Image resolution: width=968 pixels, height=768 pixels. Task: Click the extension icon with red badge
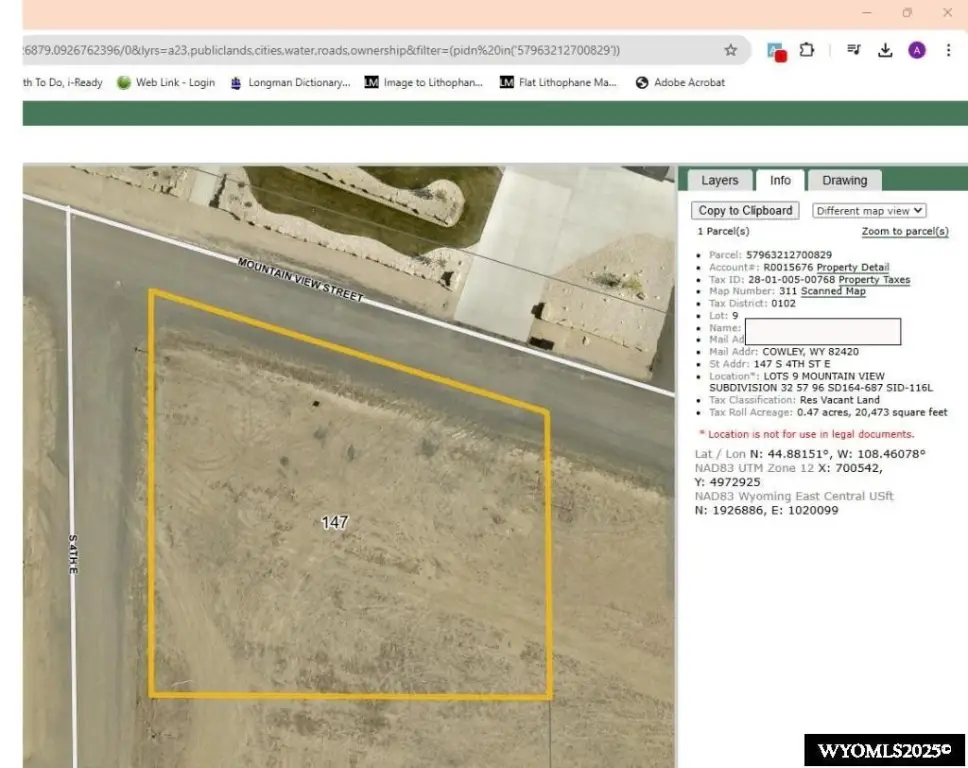[x=776, y=51]
